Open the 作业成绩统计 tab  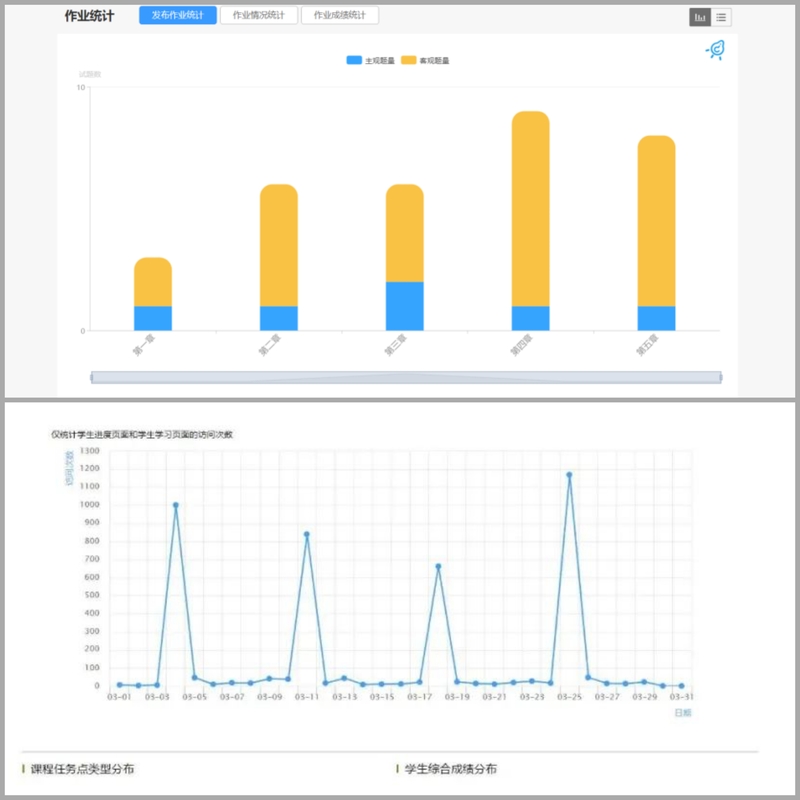tap(340, 16)
